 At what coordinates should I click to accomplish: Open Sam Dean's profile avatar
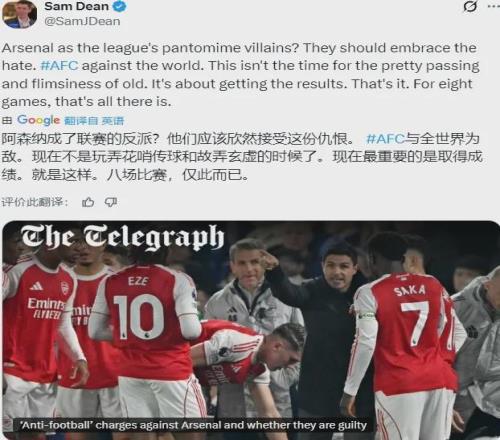click(19, 14)
